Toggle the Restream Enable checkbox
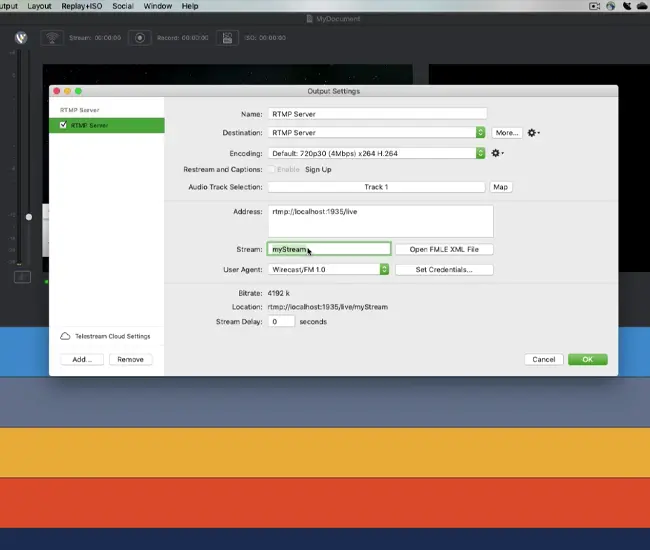650x550 pixels. pos(272,169)
